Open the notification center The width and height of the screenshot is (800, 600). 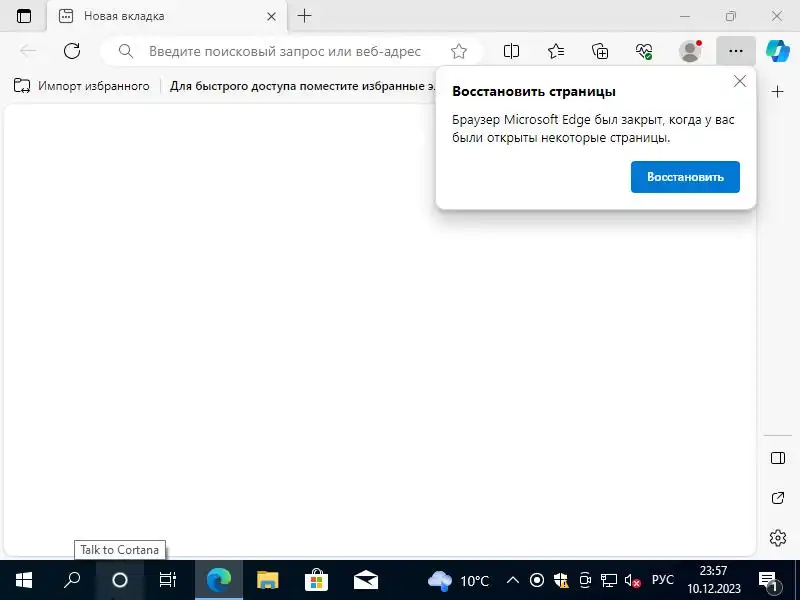coord(768,580)
